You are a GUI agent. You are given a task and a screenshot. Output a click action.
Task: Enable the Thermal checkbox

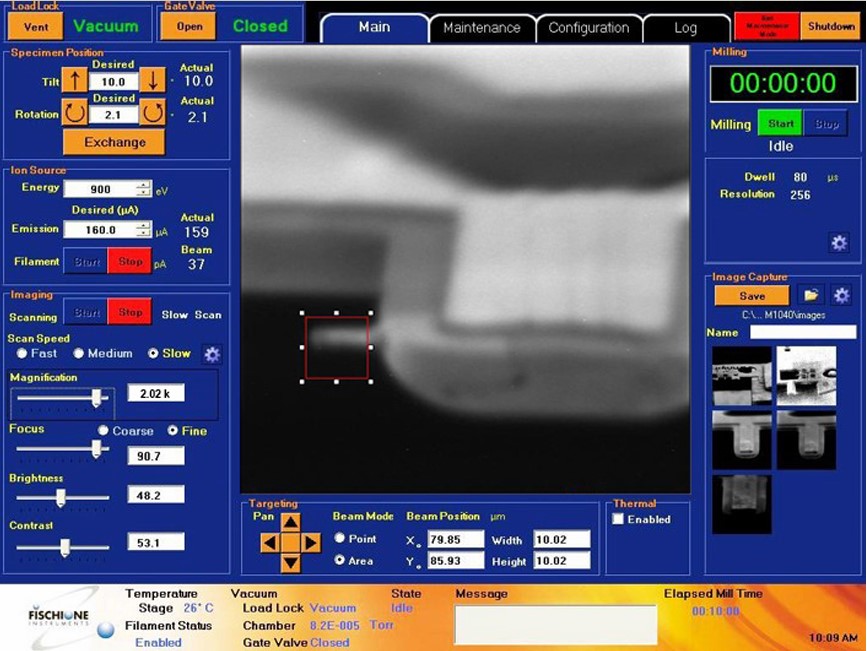[x=618, y=519]
